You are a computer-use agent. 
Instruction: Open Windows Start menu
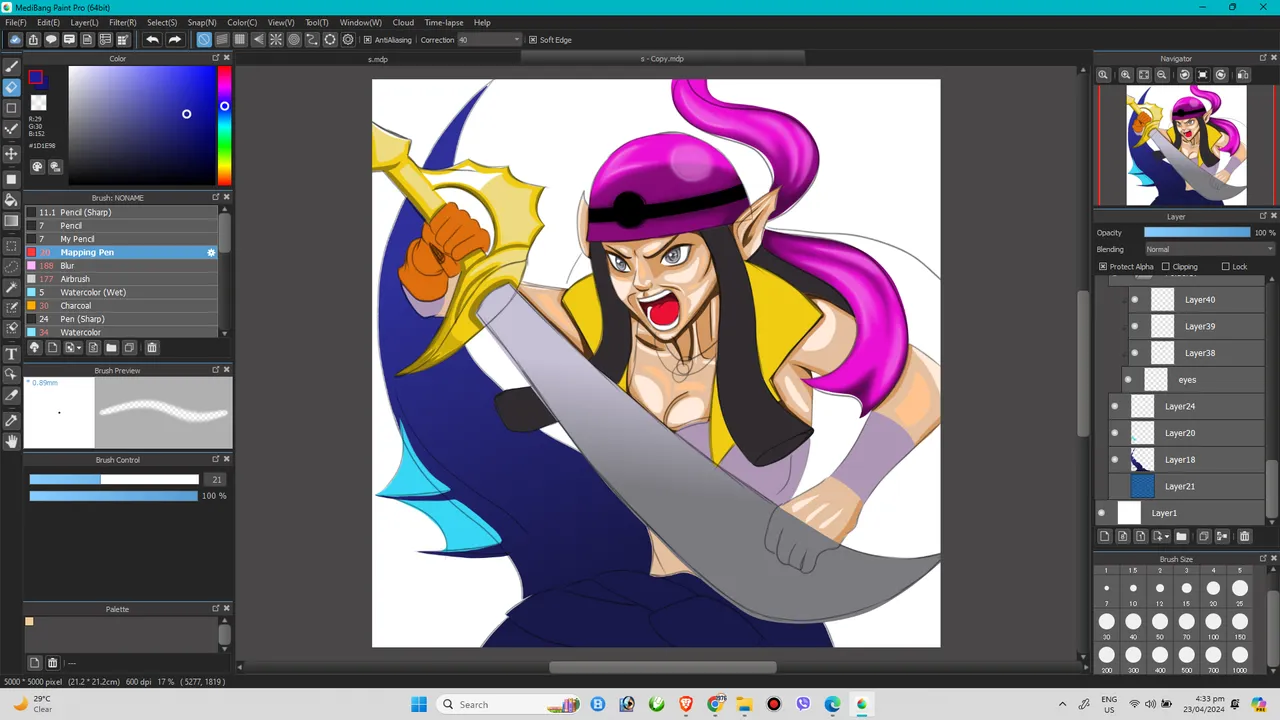pos(419,704)
